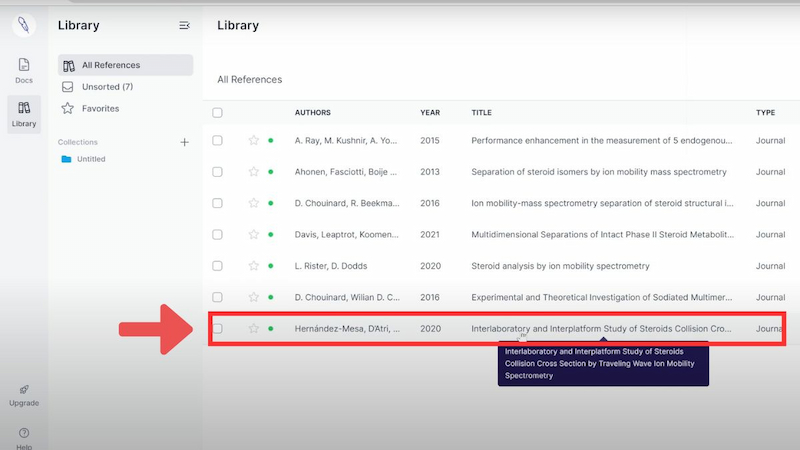Select All References in library panel
The height and width of the screenshot is (450, 800).
click(x=126, y=65)
